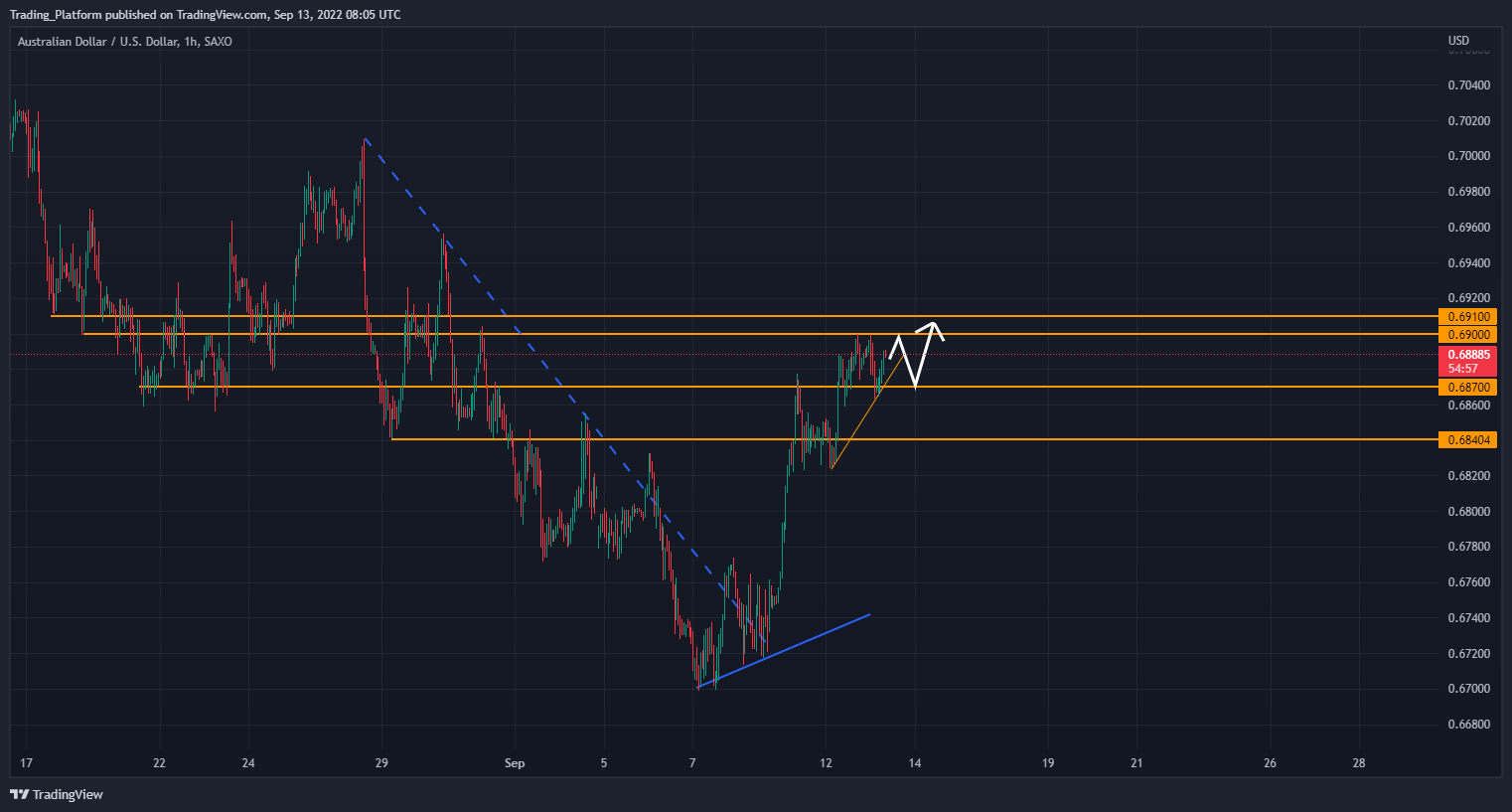Click the 0.70400 price axis value
This screenshot has width=1512, height=812.
coord(1468,85)
